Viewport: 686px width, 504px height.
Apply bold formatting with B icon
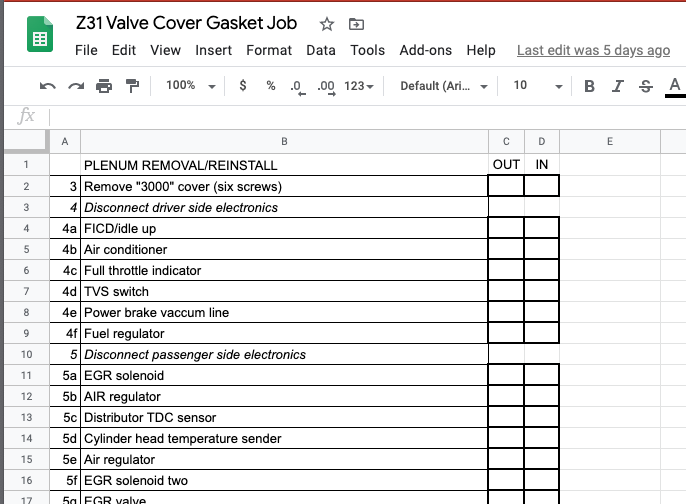pos(589,87)
